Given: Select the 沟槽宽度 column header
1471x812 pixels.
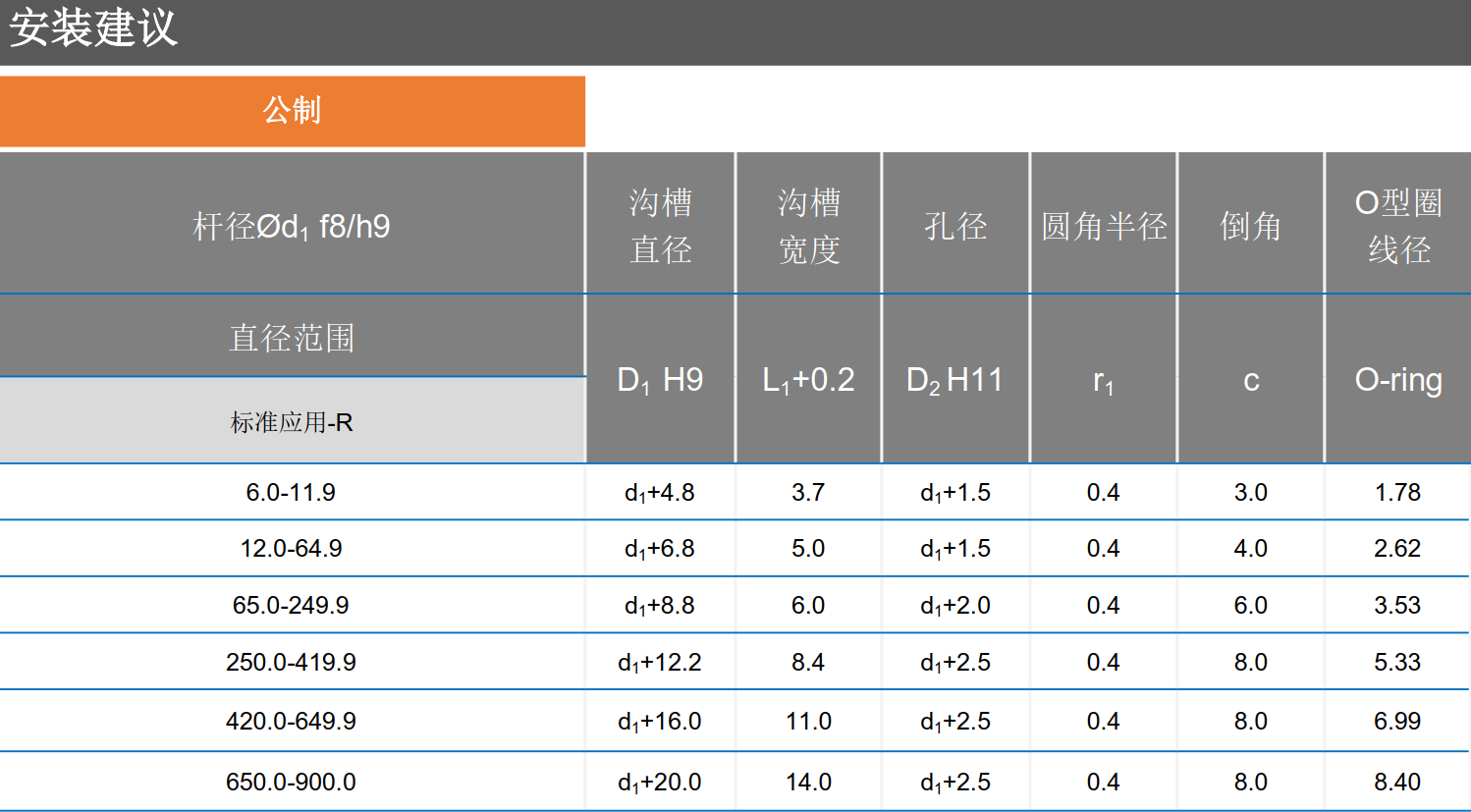Looking at the screenshot, I should [x=808, y=226].
